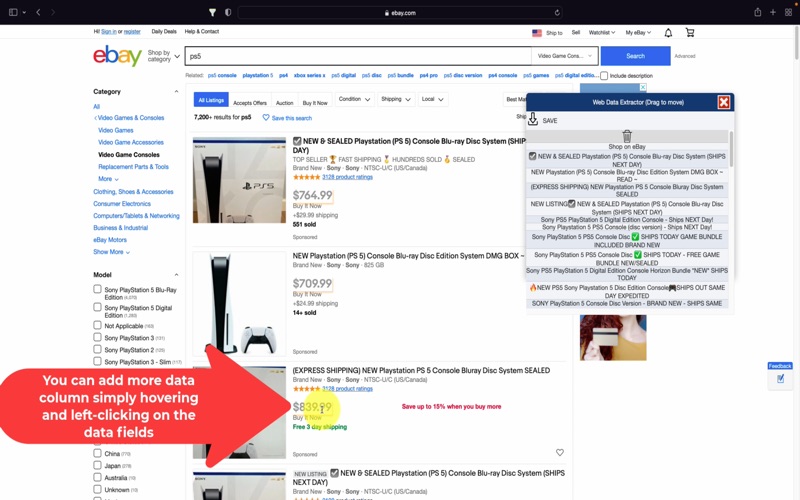Image resolution: width=800 pixels, height=500 pixels.
Task: Select the Auction tab
Action: 285,103
